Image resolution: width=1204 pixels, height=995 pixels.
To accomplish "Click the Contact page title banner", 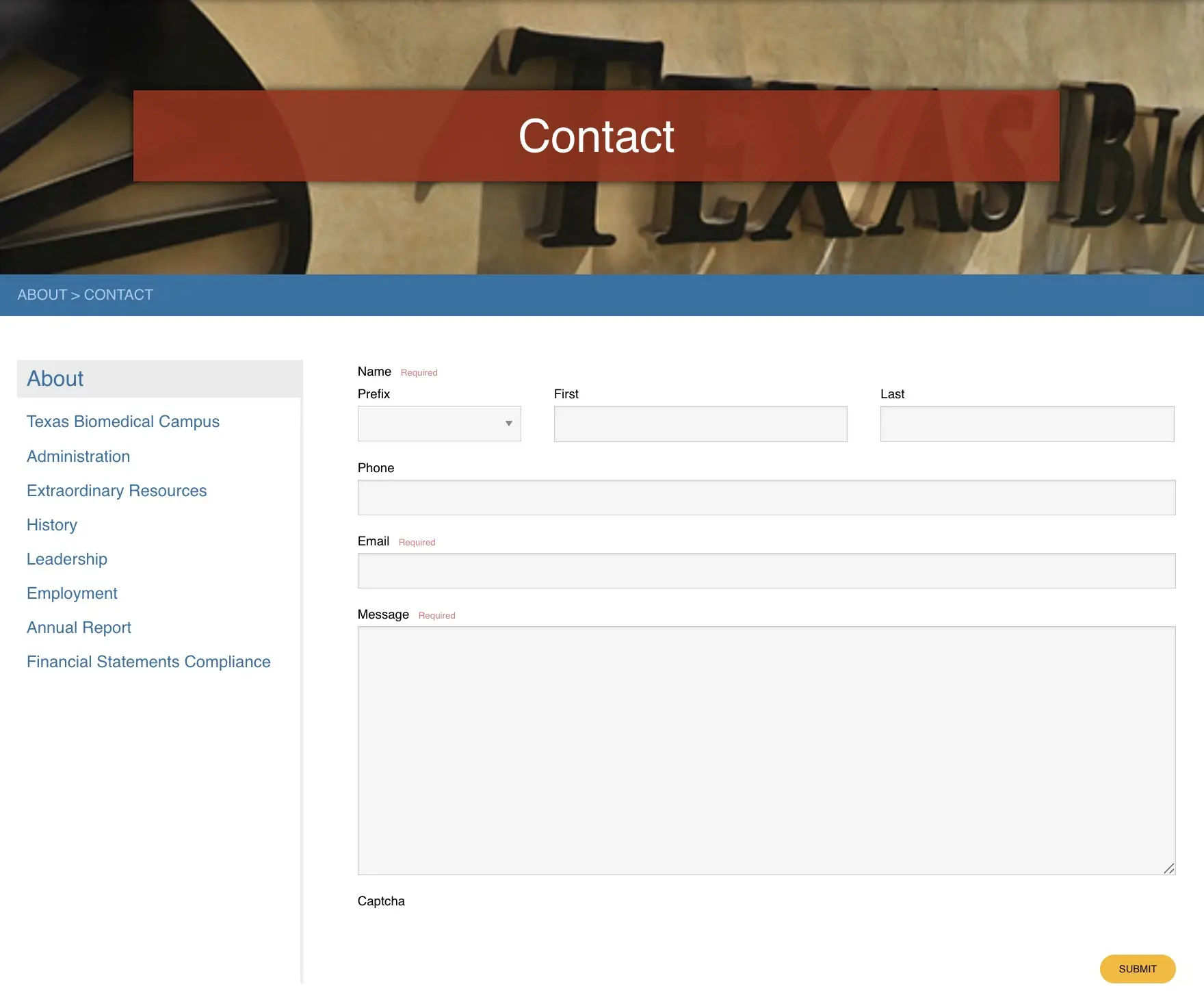I will 597,135.
